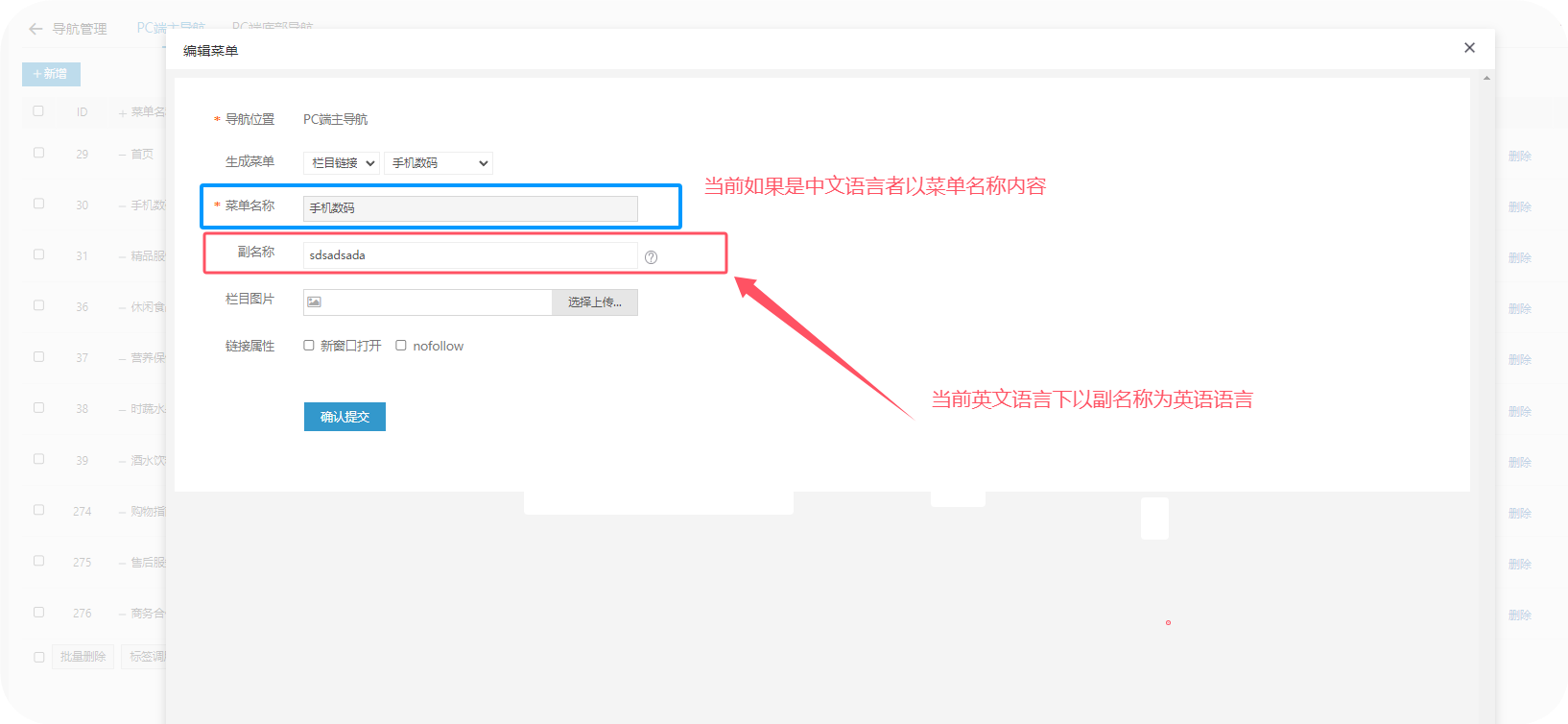The height and width of the screenshot is (724, 1568).
Task: Check the checkbox beside 批量删除
Action: 38,658
